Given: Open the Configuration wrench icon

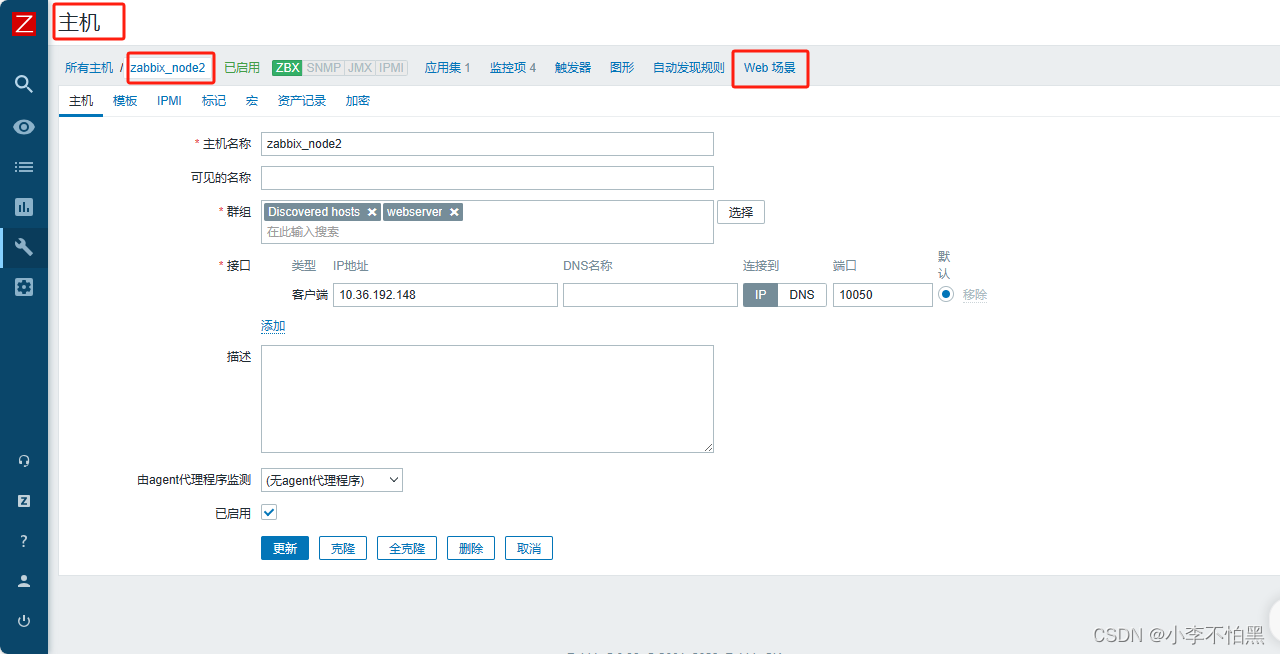Looking at the screenshot, I should (24, 247).
